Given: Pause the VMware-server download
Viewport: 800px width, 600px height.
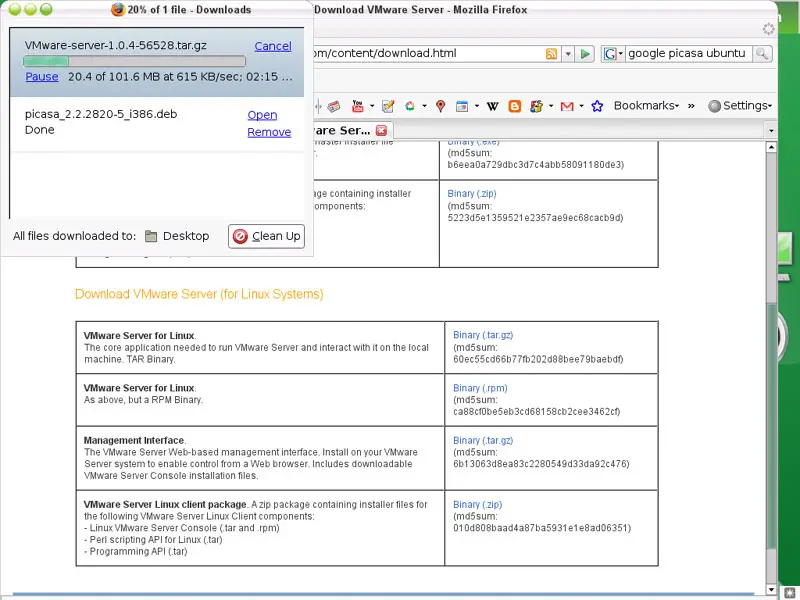Looking at the screenshot, I should [42, 77].
